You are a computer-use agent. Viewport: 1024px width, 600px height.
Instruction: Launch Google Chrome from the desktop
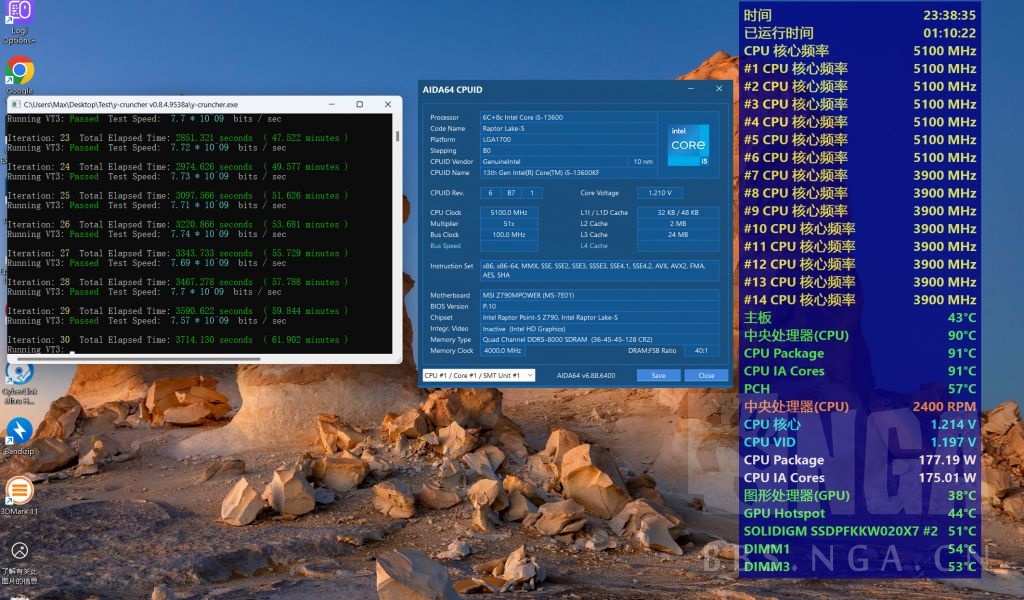click(19, 70)
